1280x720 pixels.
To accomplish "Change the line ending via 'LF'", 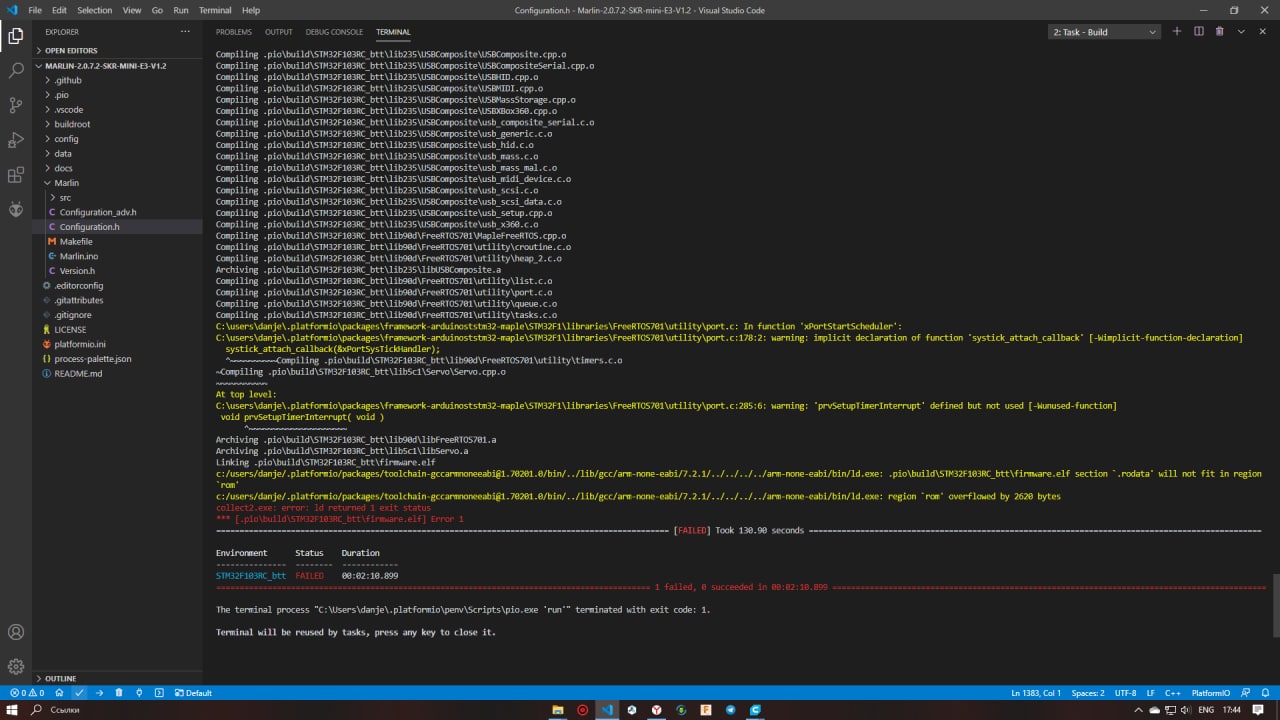I will coord(1150,693).
